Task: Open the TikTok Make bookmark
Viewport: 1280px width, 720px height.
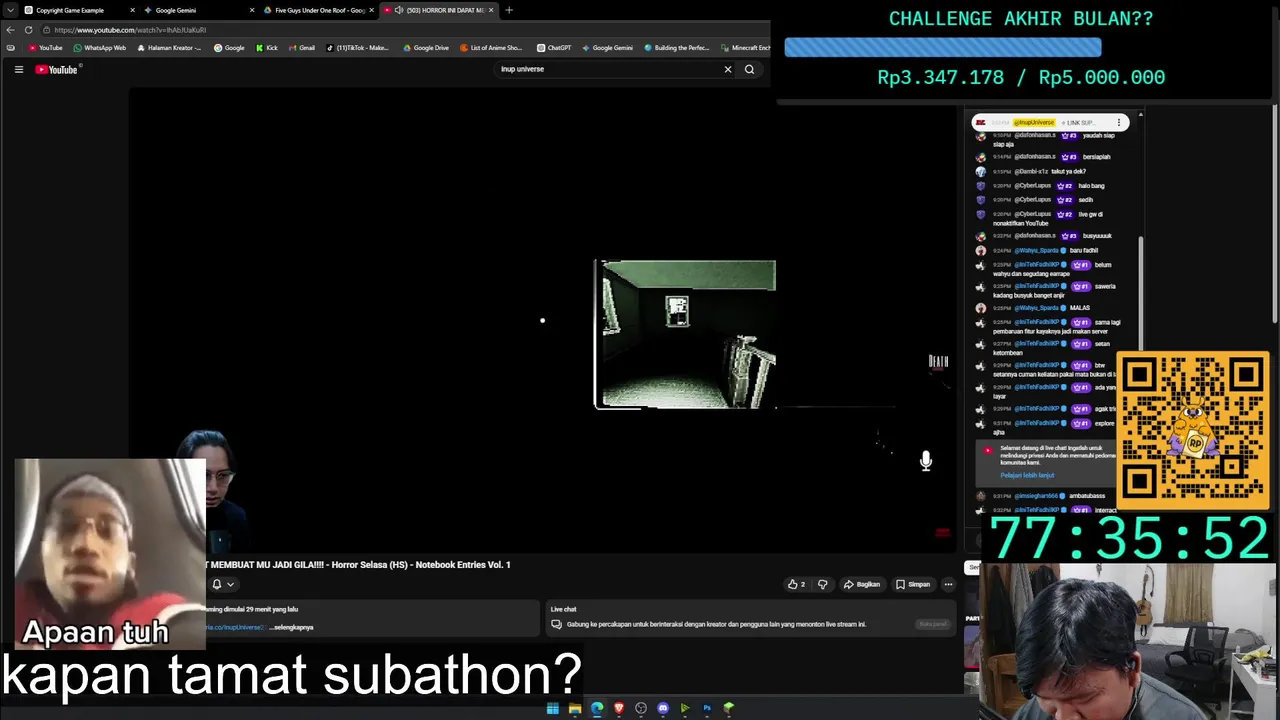Action: [358, 48]
